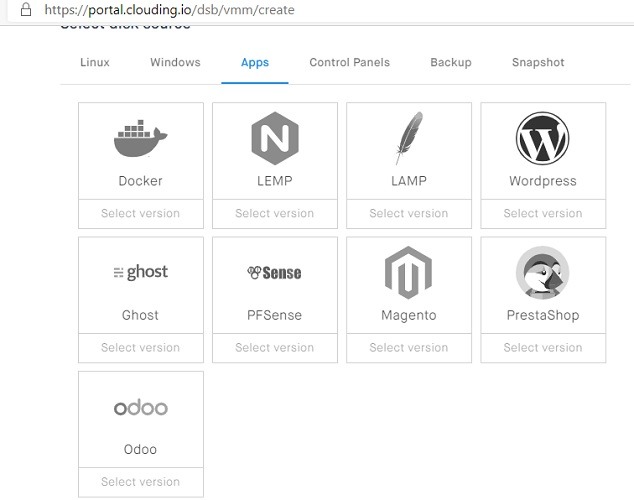Switch to the Linux tab
Image resolution: width=634 pixels, height=500 pixels.
95,62
